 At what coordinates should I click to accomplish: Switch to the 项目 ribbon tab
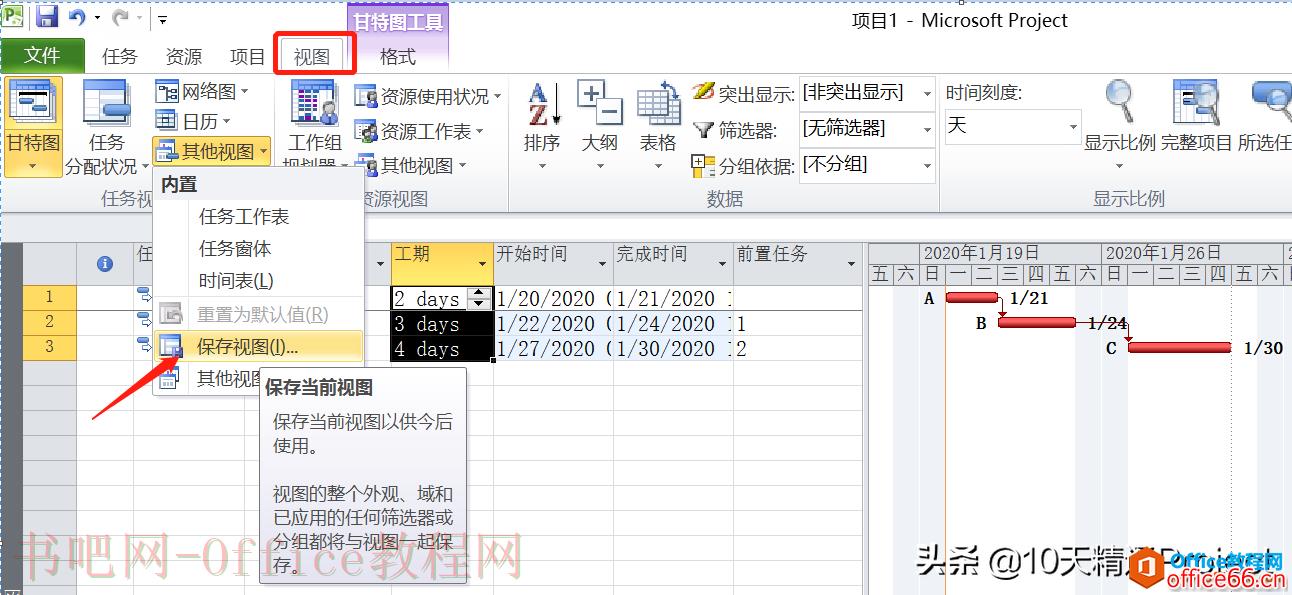[x=248, y=57]
